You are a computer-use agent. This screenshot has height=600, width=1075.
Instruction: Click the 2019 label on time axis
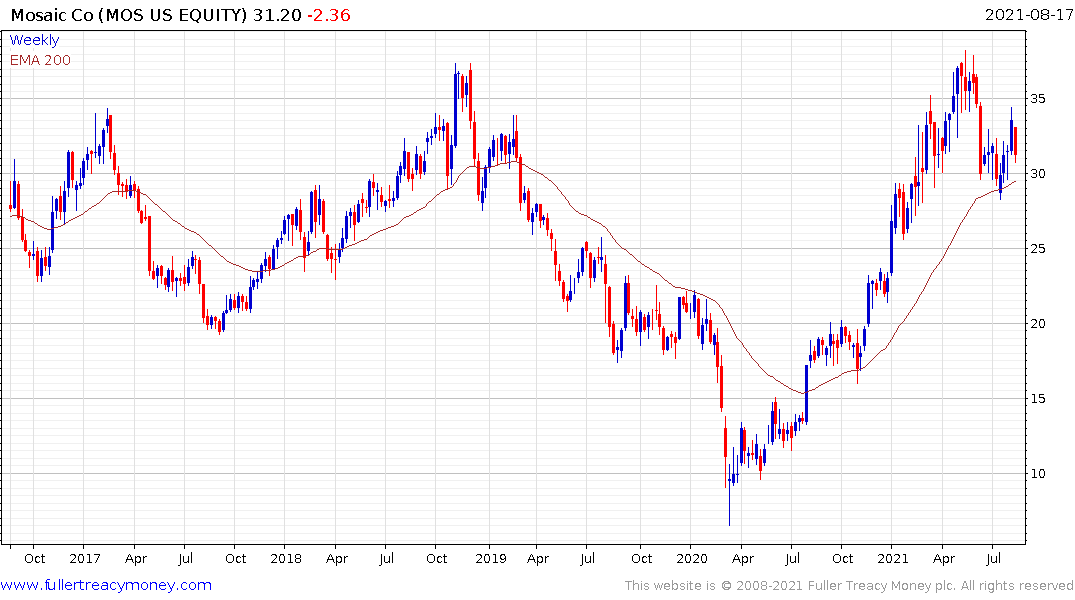490,558
